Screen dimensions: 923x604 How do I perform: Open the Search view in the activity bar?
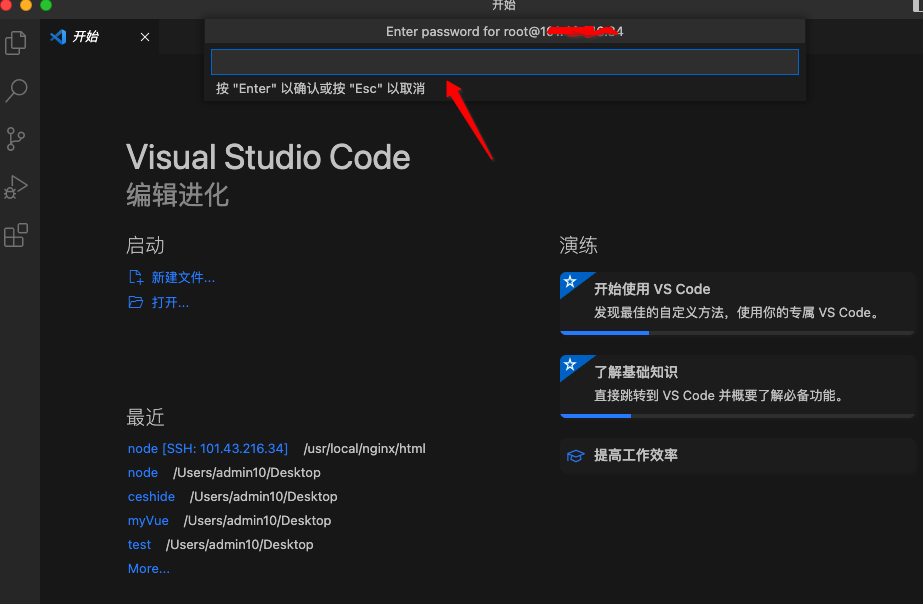click(16, 91)
